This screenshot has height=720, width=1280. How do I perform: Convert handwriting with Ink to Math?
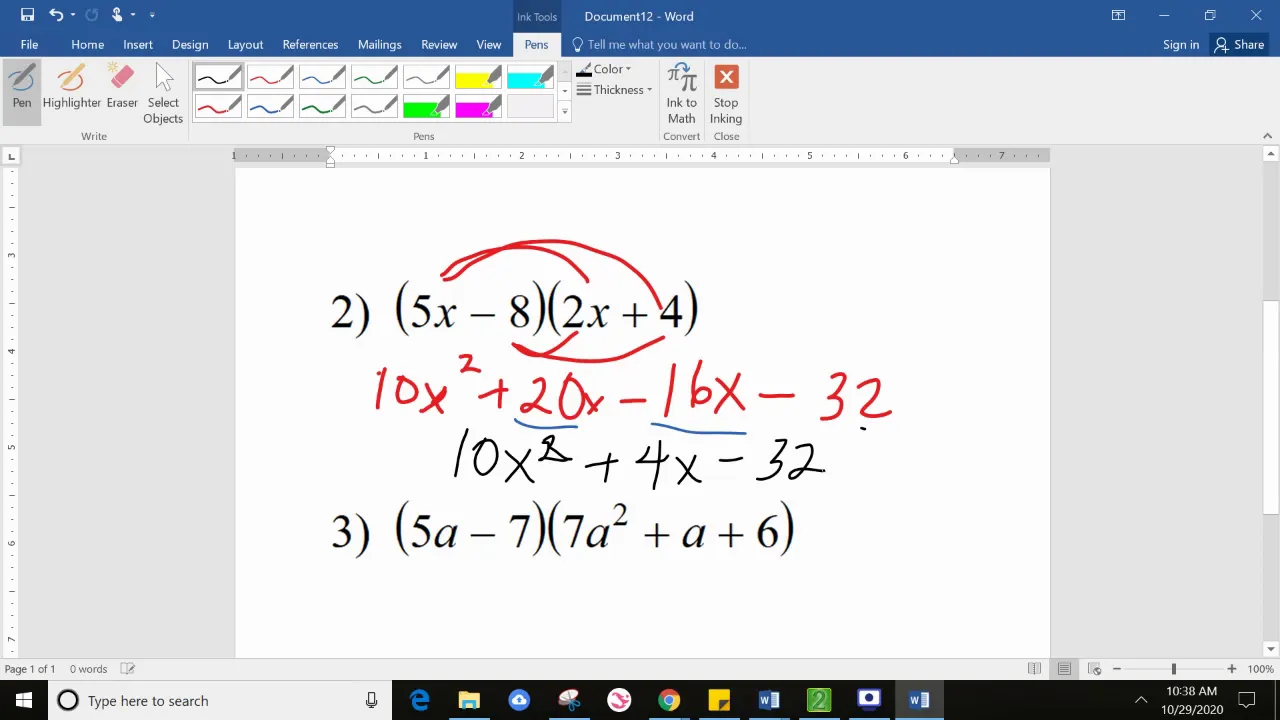point(682,94)
